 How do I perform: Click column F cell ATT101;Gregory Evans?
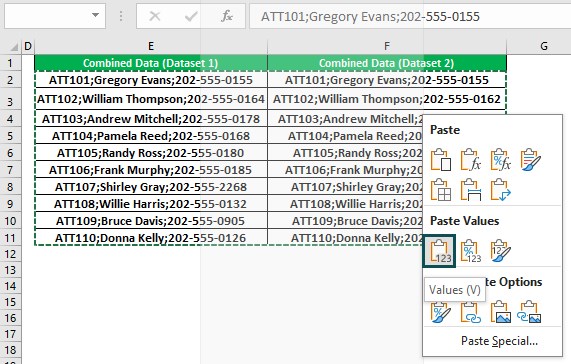pyautogui.click(x=387, y=80)
